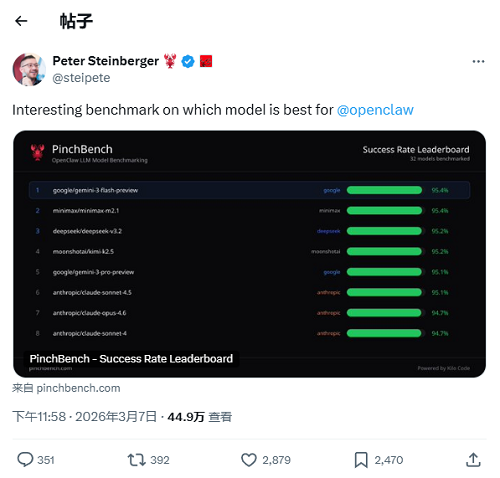Open the three-dot more options menu
Screen dimensions: 500x478
pyautogui.click(x=478, y=61)
